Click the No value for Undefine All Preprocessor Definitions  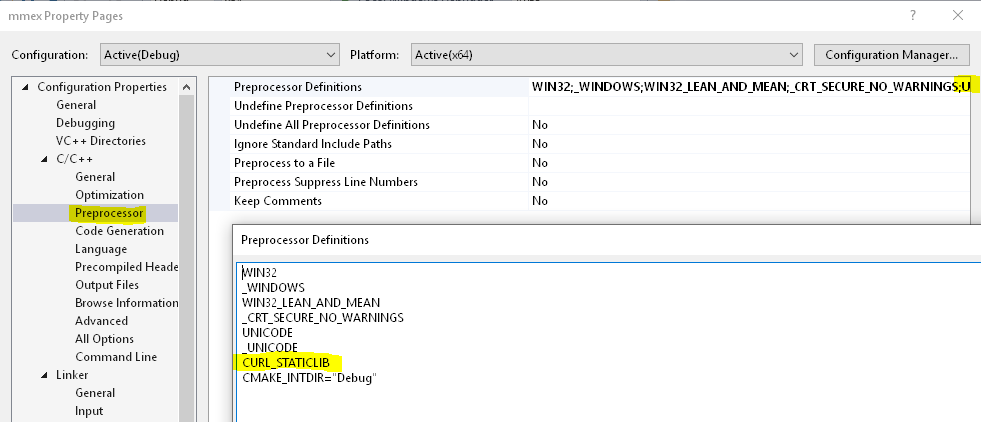coord(540,125)
